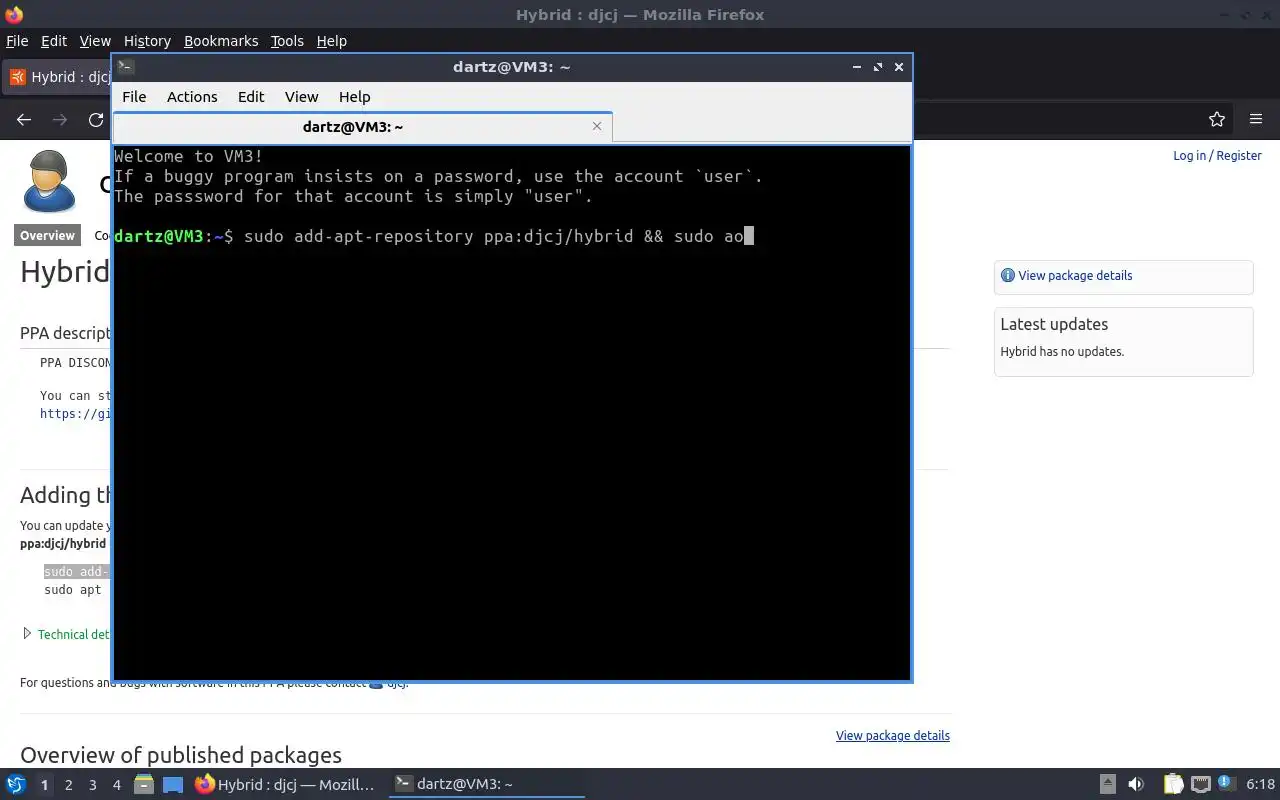Image resolution: width=1280 pixels, height=800 pixels.
Task: Open Firefox Bookmarks menu
Action: (221, 41)
